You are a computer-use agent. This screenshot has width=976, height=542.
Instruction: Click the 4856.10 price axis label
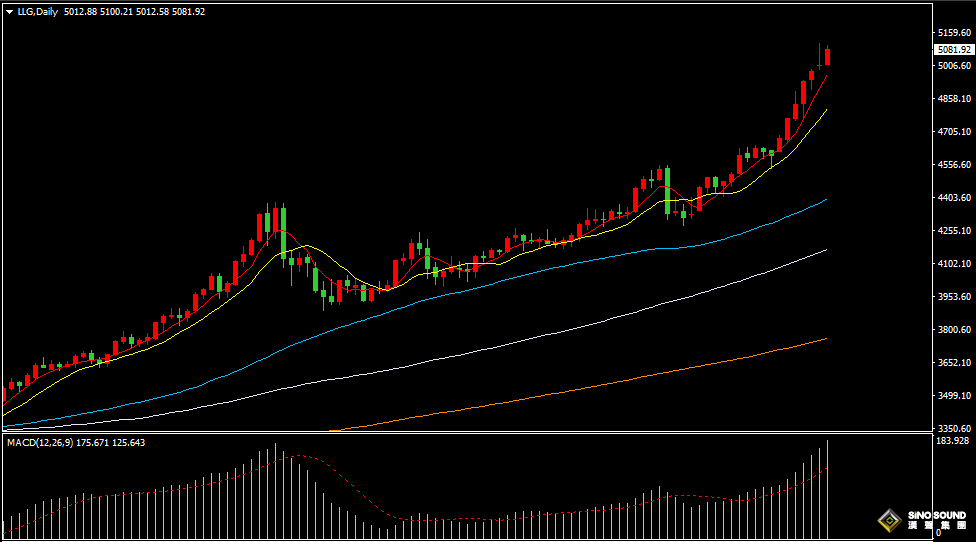coord(952,99)
